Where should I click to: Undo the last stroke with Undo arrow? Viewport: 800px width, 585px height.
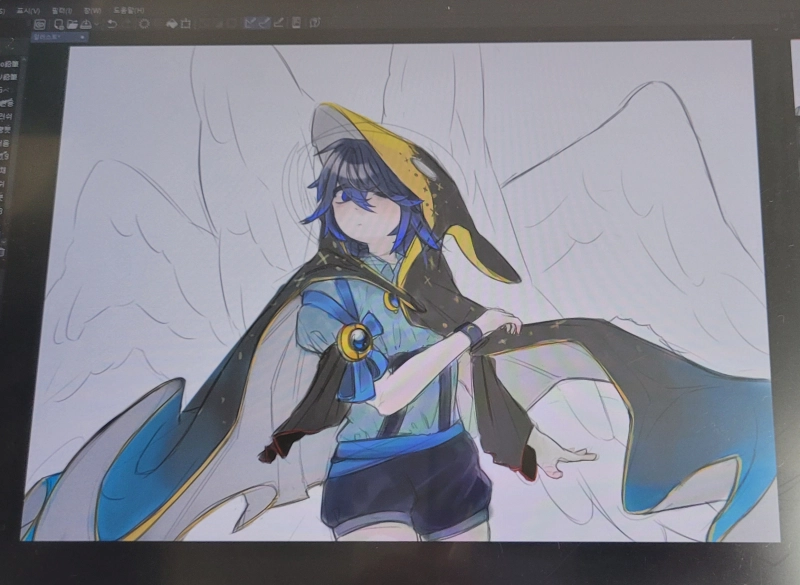(x=112, y=23)
